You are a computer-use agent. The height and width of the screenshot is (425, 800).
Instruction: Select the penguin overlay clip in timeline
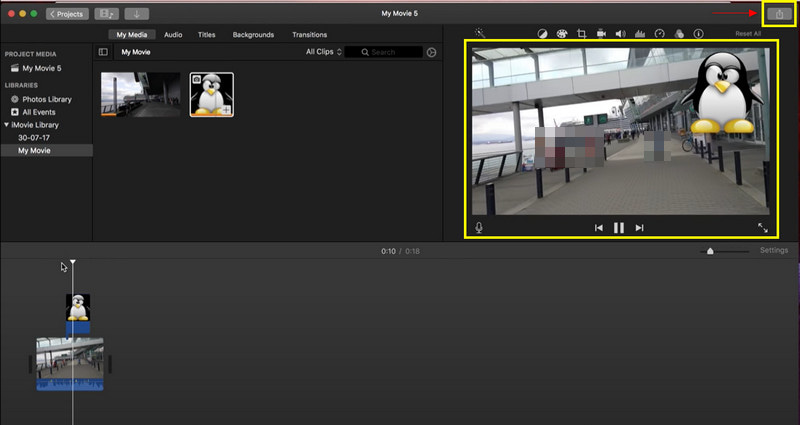tap(78, 313)
